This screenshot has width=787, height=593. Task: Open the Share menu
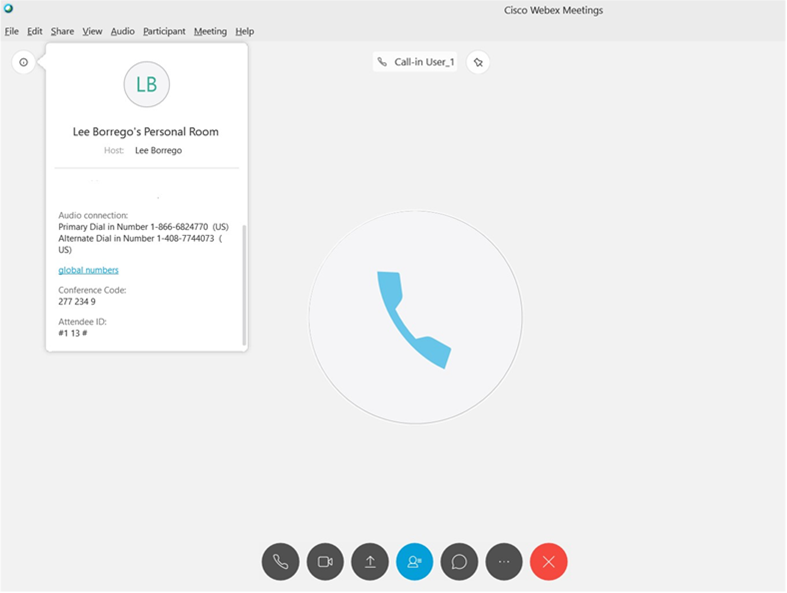[x=62, y=31]
